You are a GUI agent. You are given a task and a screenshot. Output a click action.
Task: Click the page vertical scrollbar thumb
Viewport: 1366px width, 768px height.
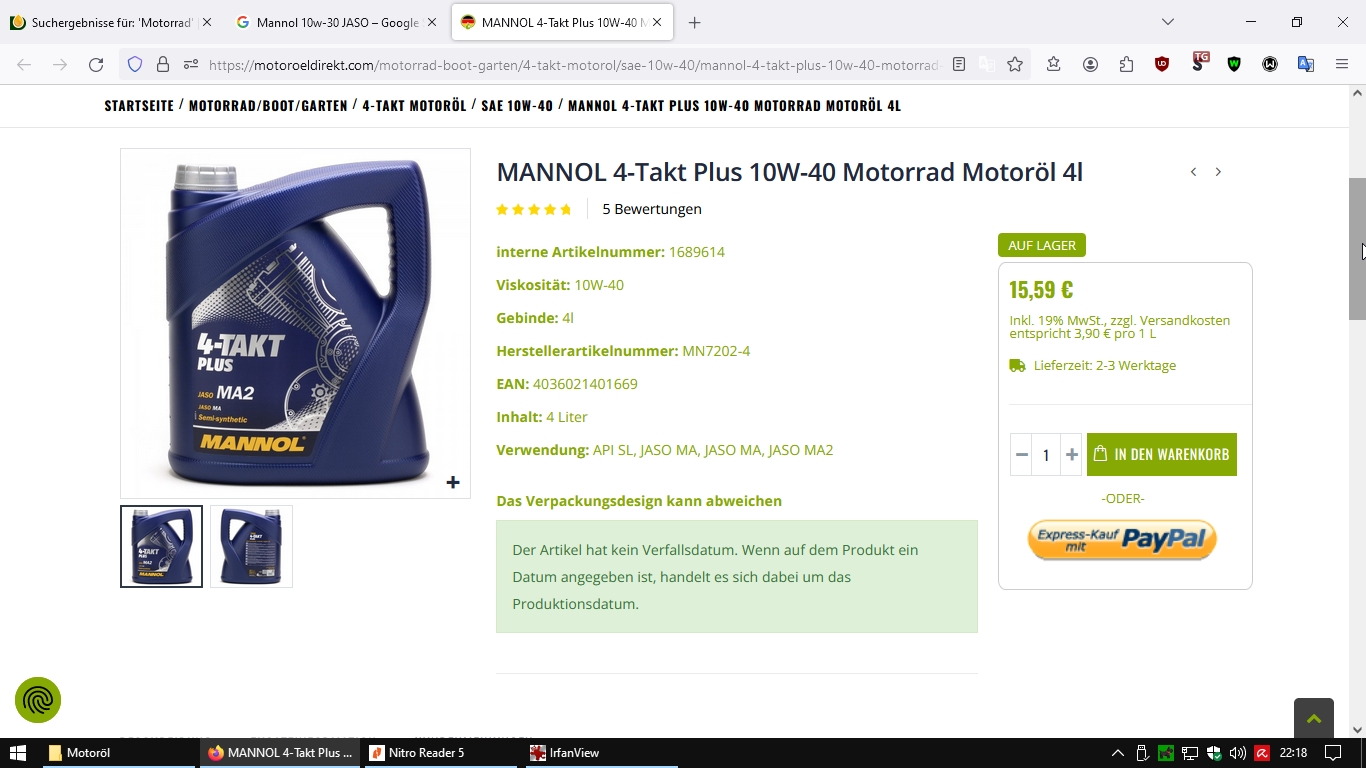[1357, 249]
